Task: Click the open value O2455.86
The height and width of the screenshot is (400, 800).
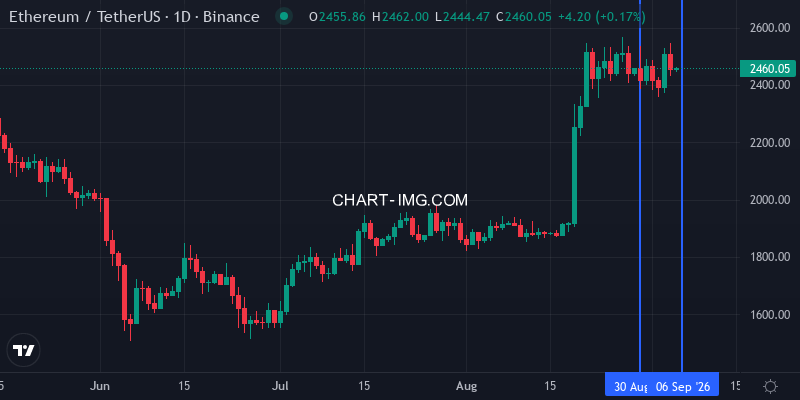Action: tap(337, 17)
